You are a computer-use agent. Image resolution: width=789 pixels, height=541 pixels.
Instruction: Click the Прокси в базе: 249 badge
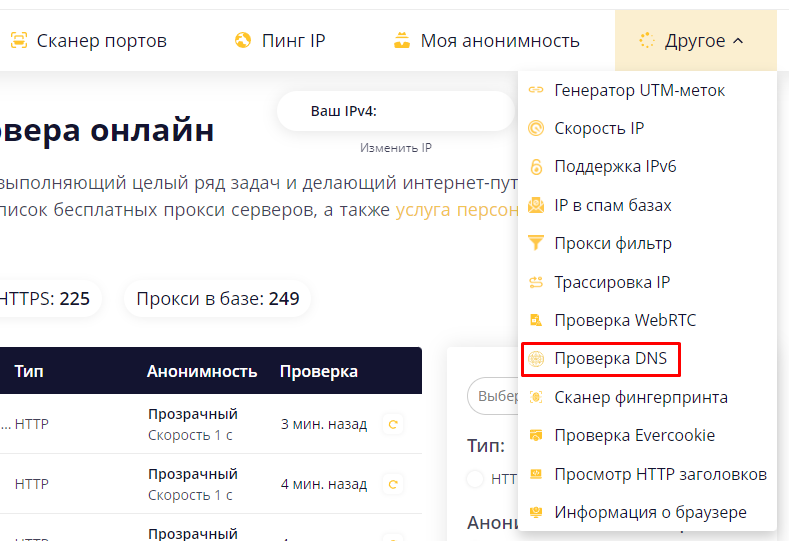tap(217, 299)
